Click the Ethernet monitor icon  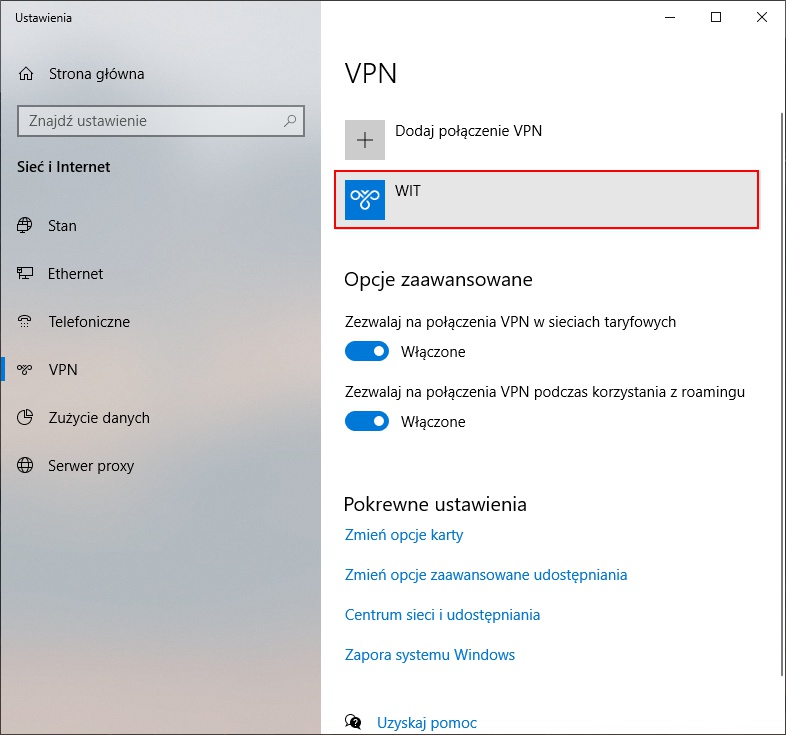pyautogui.click(x=26, y=274)
